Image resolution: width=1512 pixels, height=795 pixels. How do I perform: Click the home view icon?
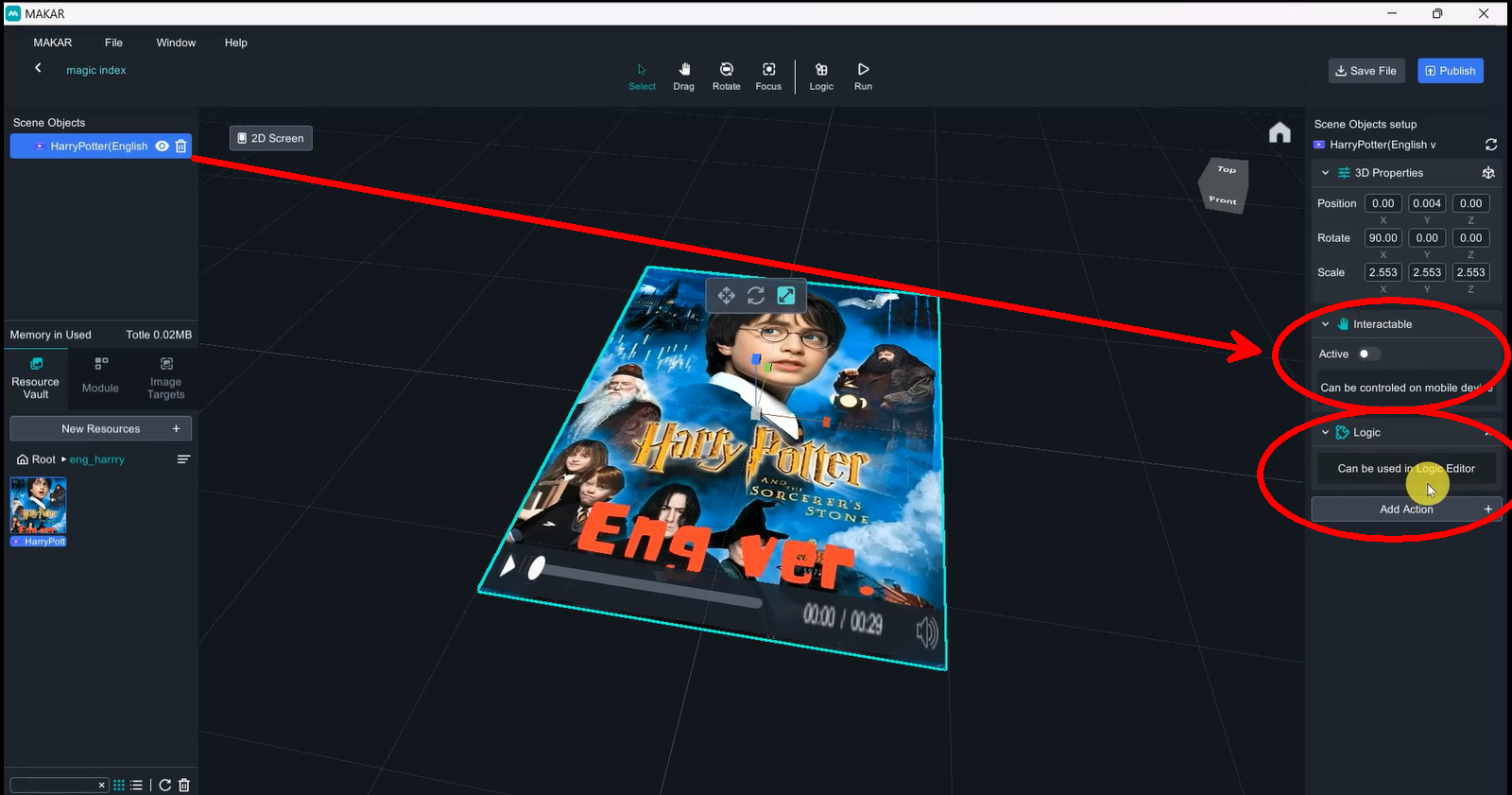[1280, 133]
